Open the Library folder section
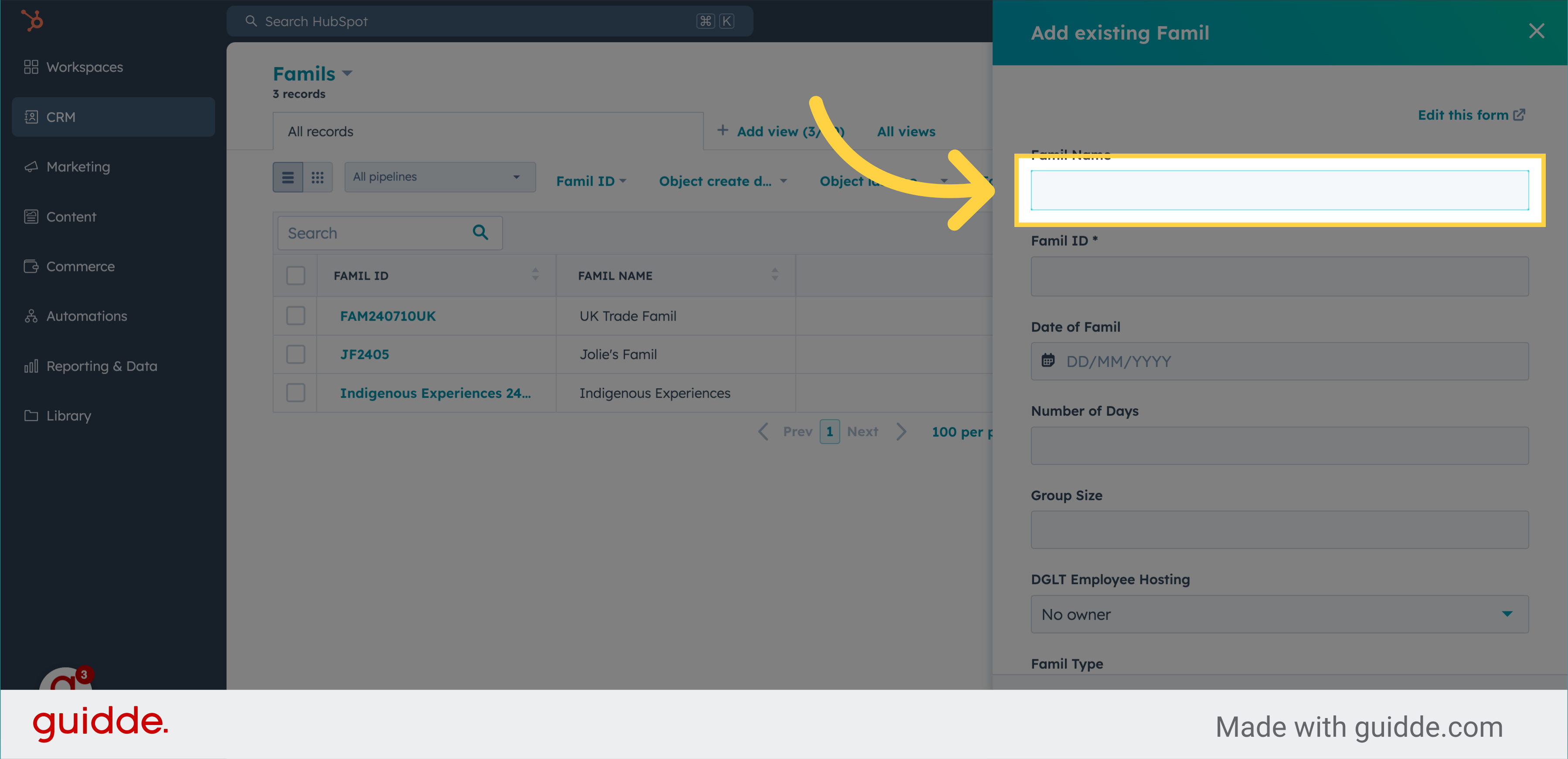The image size is (1568, 759). click(68, 416)
